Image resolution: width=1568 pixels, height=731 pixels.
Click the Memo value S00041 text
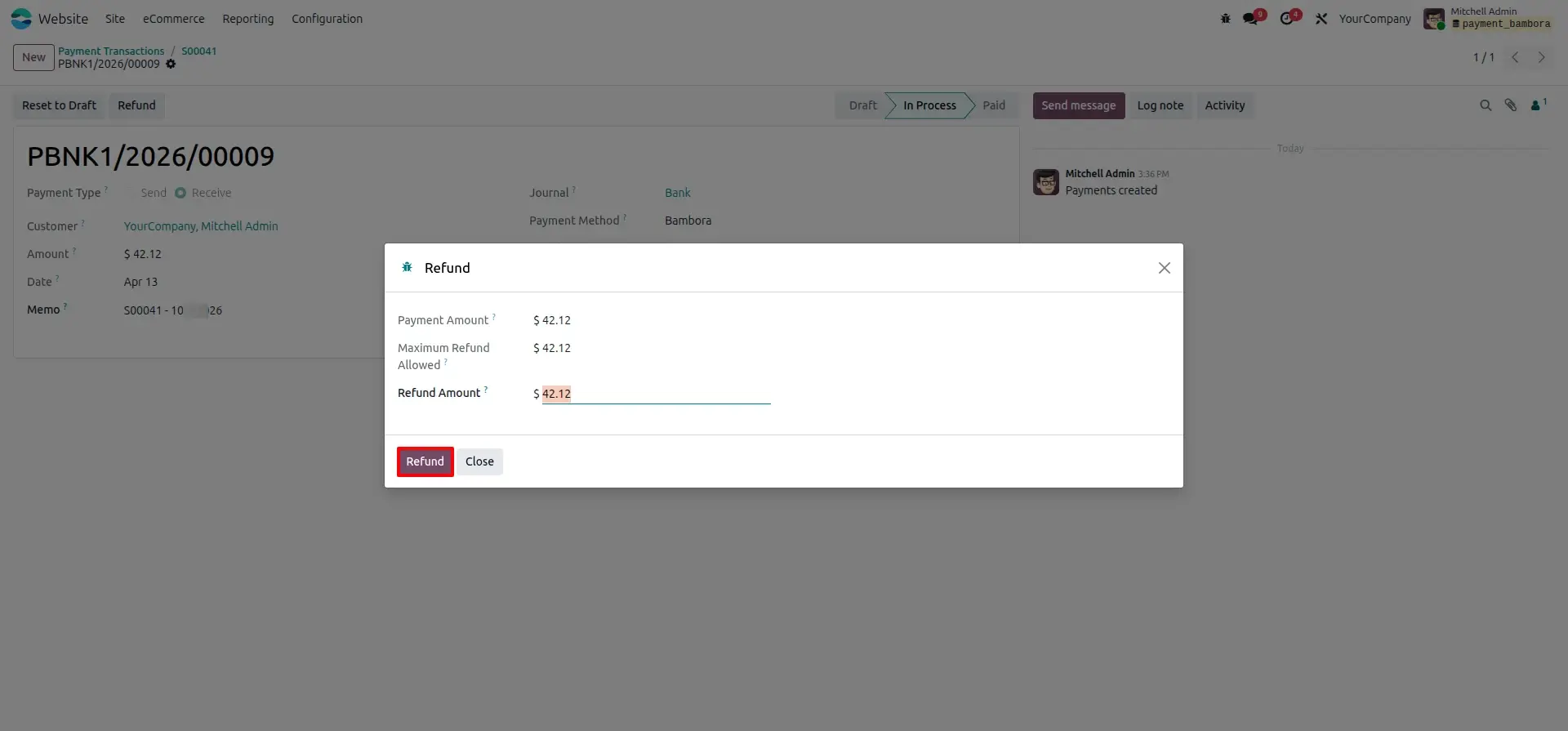point(173,310)
